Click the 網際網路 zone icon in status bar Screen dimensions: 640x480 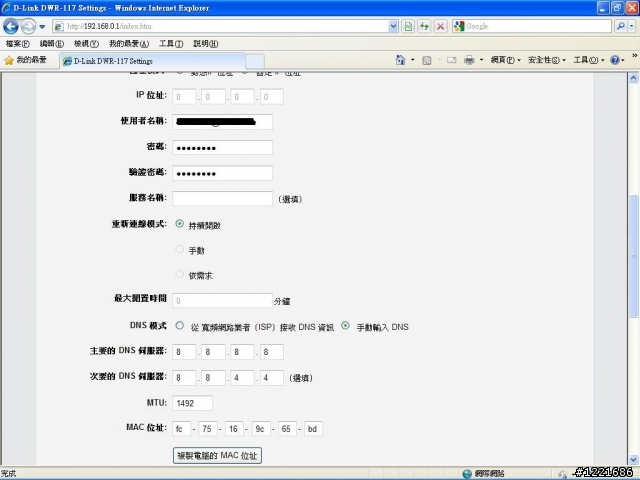click(x=467, y=473)
